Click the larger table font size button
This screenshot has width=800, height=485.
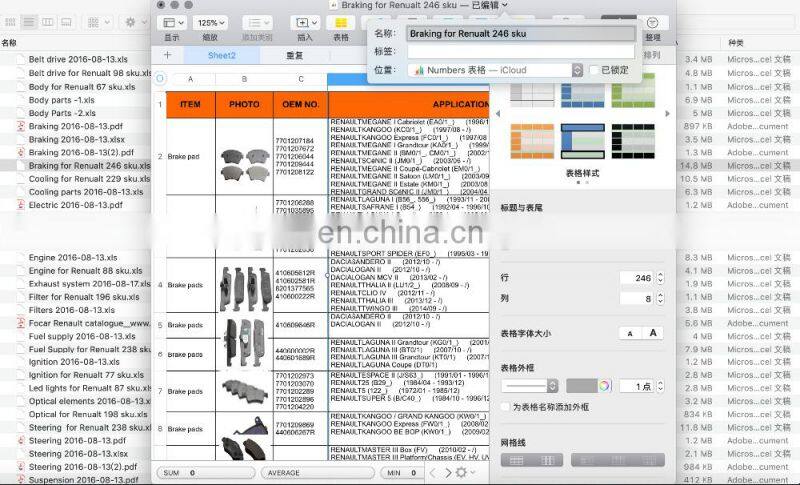[x=654, y=333]
